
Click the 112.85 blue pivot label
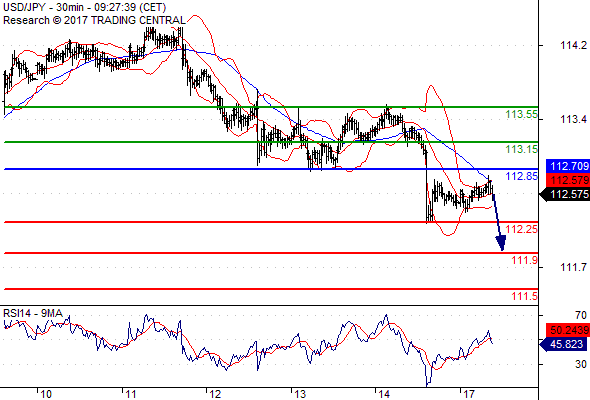point(522,176)
